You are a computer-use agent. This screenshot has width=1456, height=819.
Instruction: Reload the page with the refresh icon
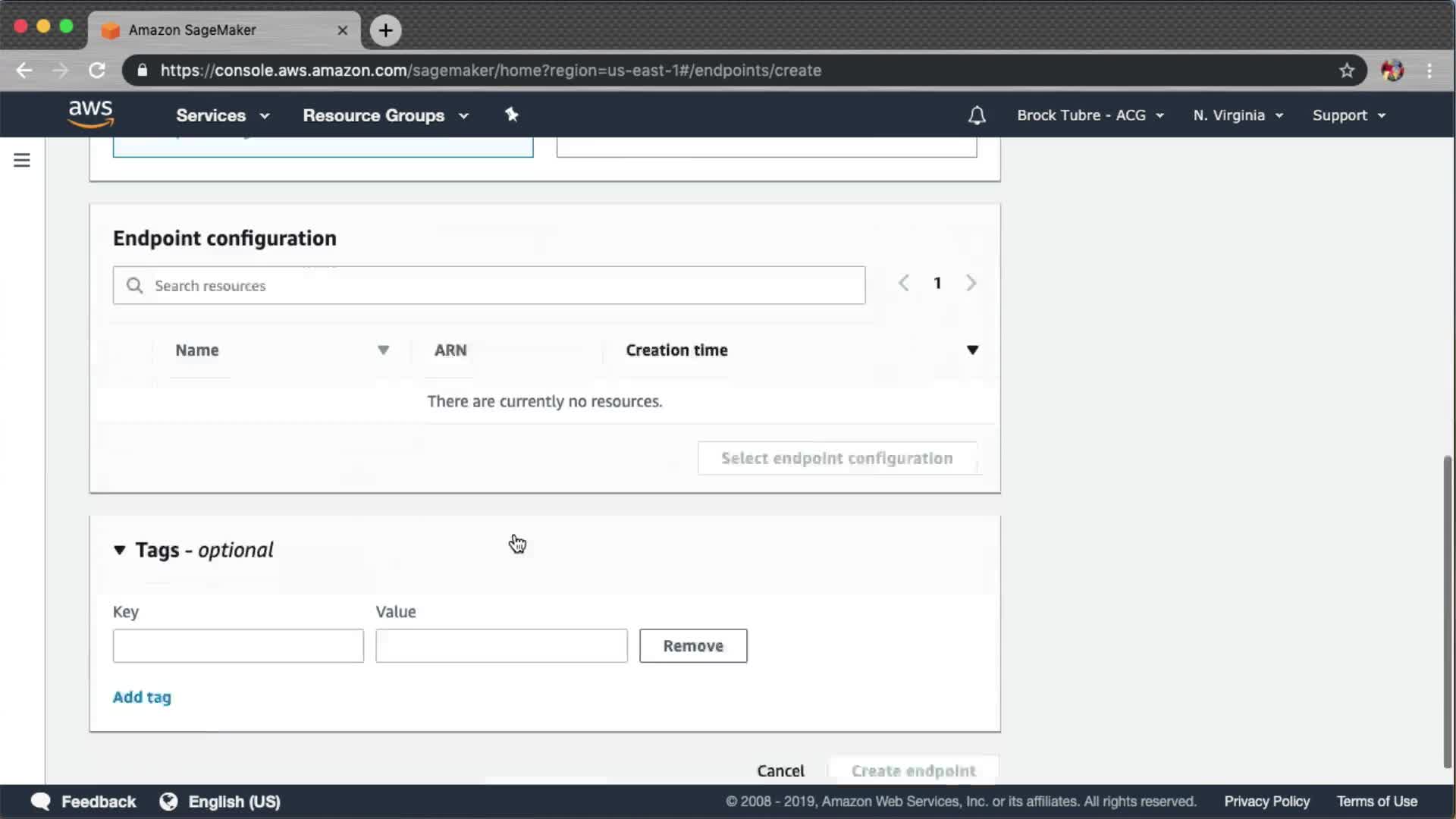tap(97, 71)
